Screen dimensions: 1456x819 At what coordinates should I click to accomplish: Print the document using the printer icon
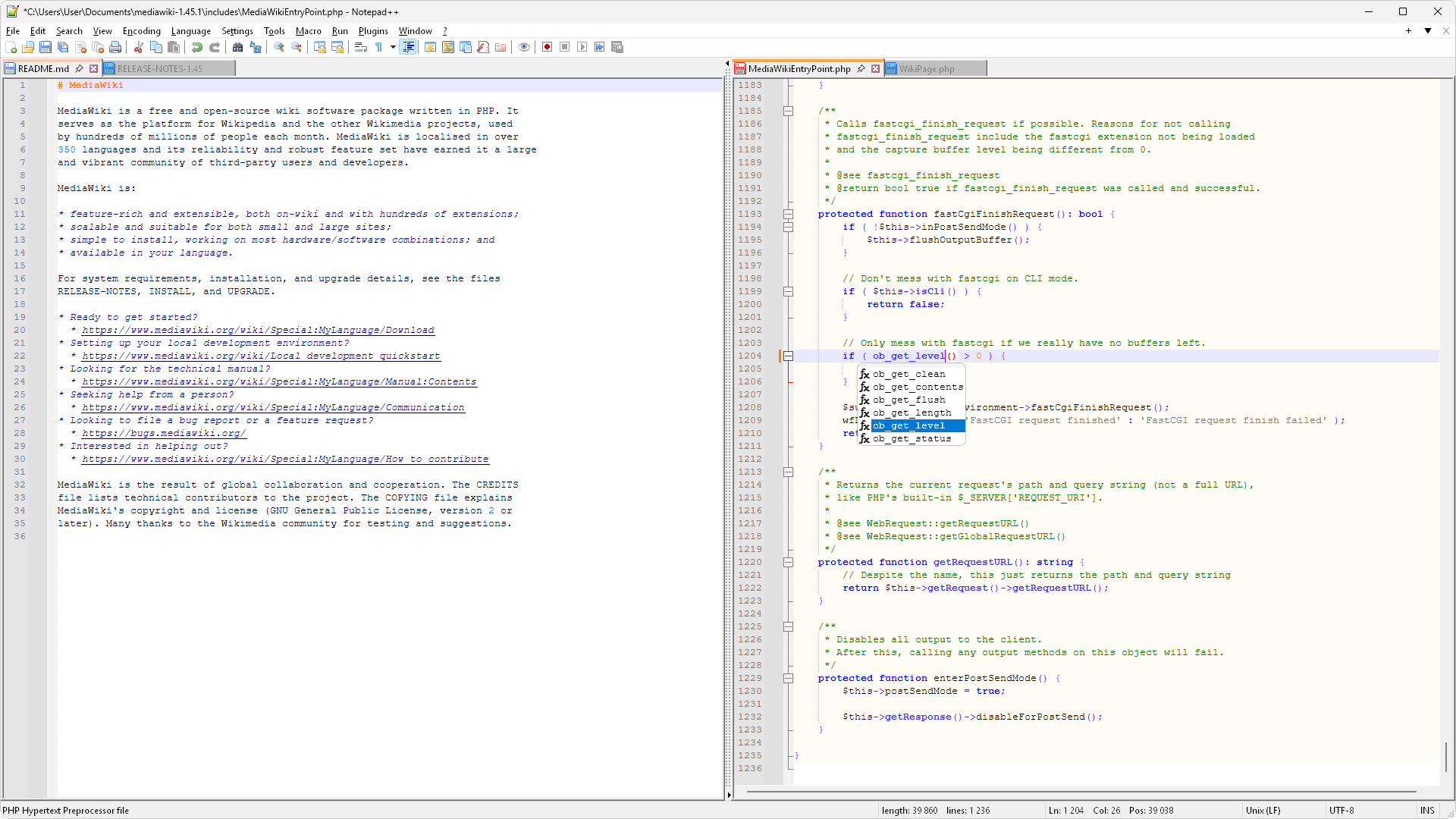pyautogui.click(x=115, y=47)
